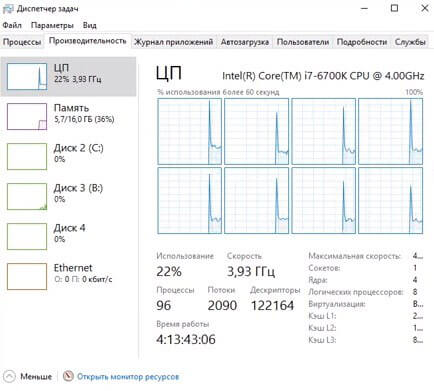Viewport: 434px width, 391px height.
Task: Collapse view with Меньше arrow icon
Action: pos(10,376)
